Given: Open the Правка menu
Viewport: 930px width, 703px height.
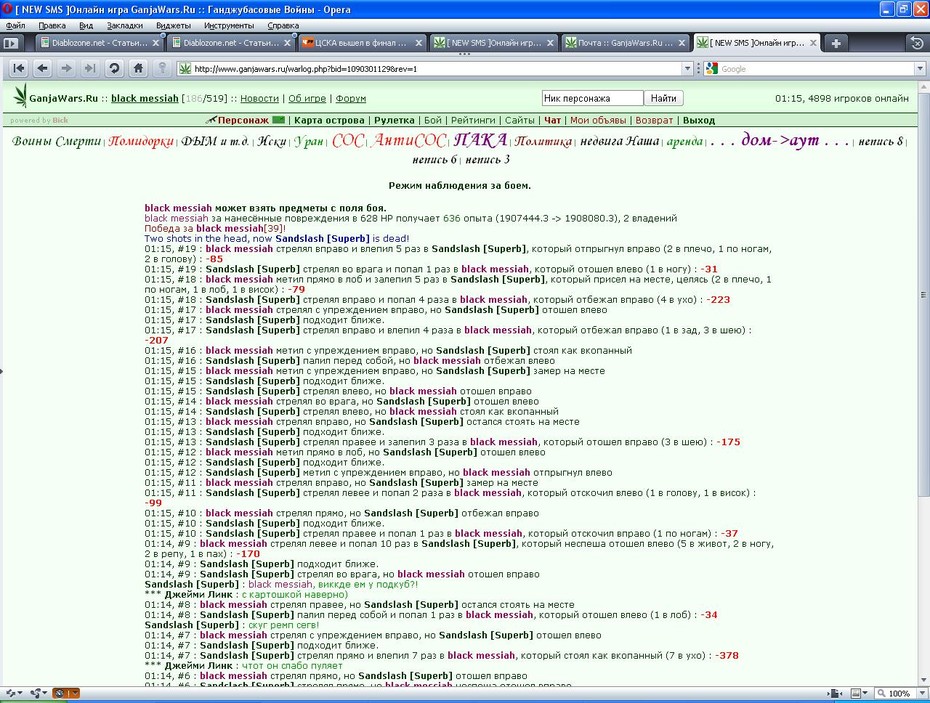Looking at the screenshot, I should (x=52, y=26).
